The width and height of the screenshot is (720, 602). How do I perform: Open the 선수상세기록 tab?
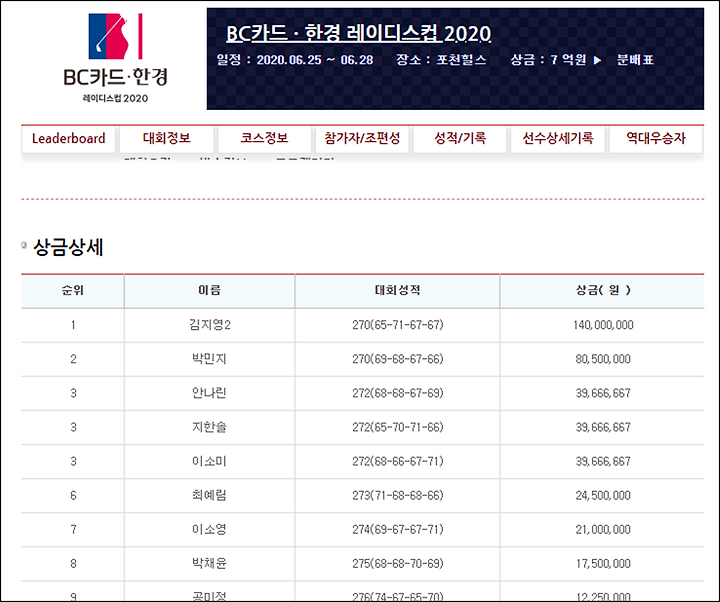tap(558, 138)
